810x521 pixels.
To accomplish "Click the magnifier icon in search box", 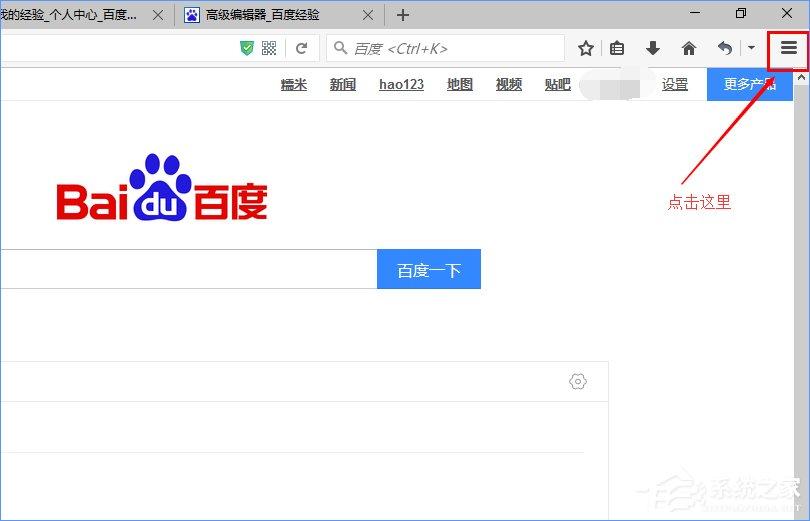I will tap(340, 48).
